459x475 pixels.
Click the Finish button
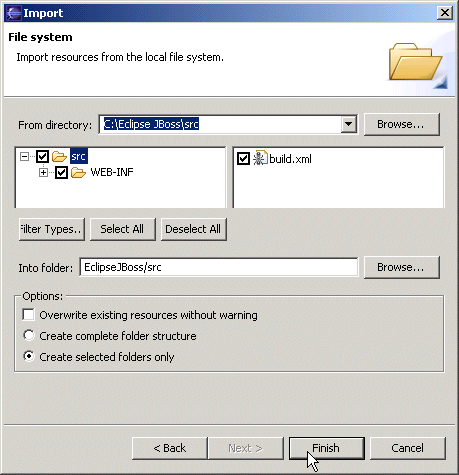pos(326,448)
